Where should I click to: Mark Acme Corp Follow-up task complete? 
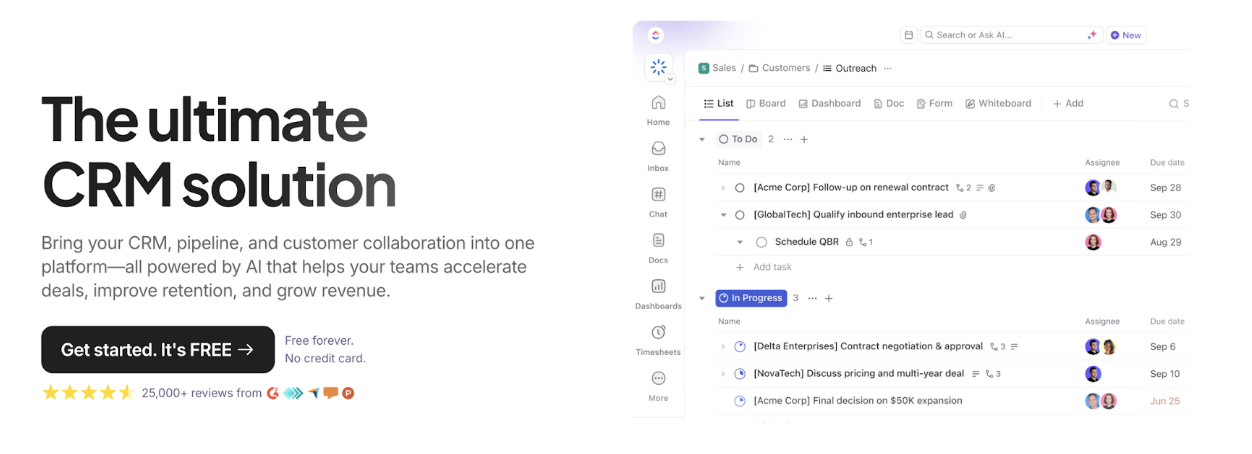740,188
